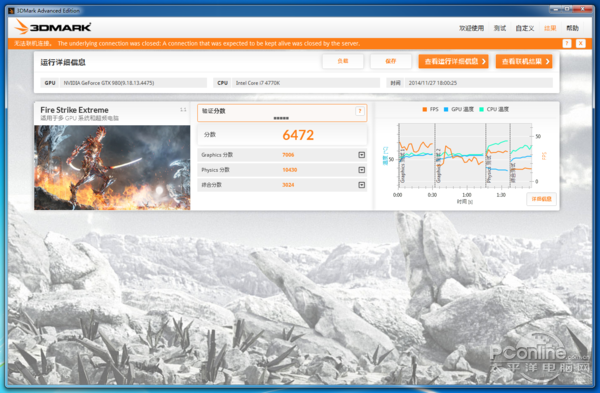The width and height of the screenshot is (600, 393).
Task: Click the help question mark on orange notification bar
Action: [567, 43]
